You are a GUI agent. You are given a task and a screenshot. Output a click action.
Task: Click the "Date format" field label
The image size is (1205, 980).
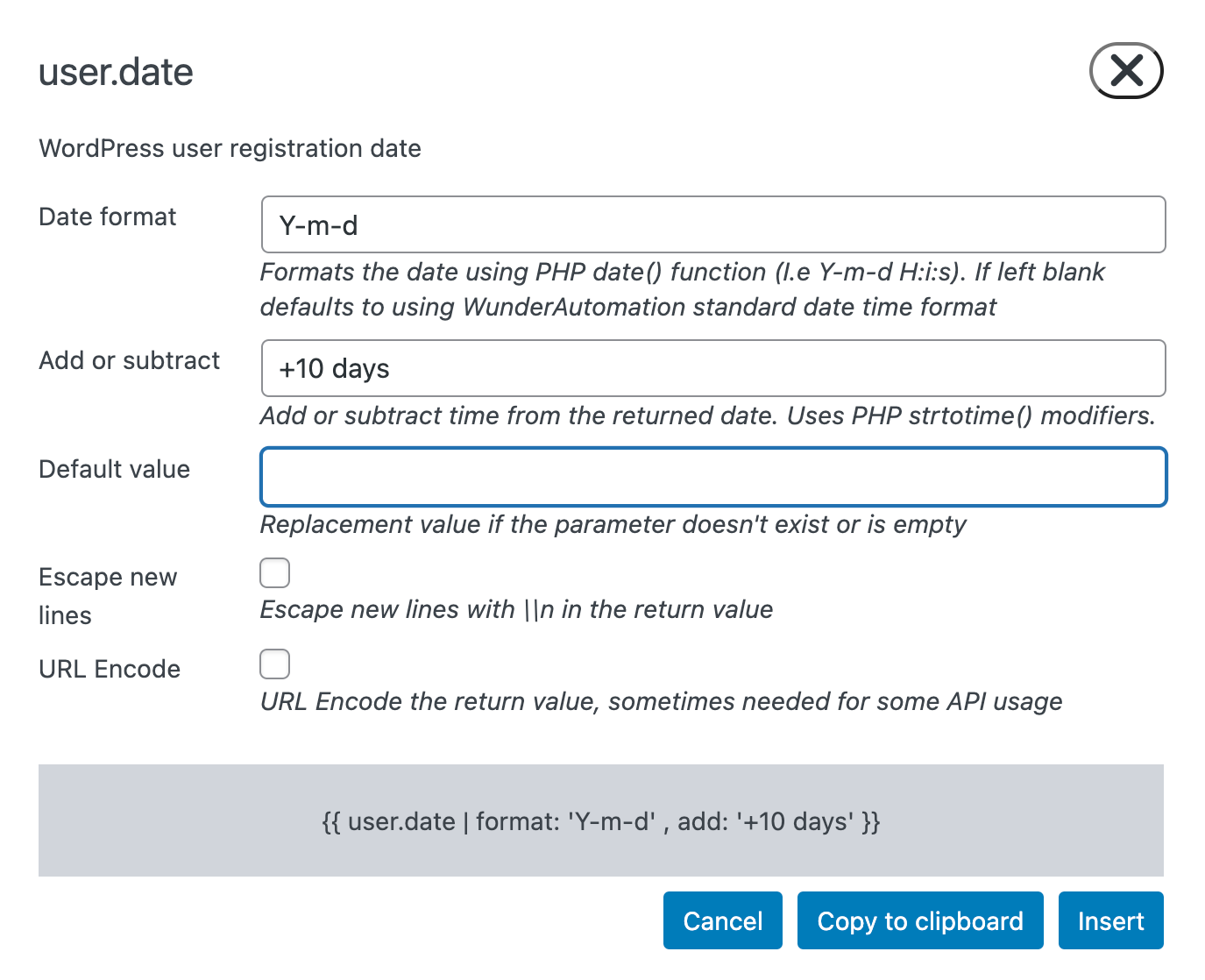[108, 217]
